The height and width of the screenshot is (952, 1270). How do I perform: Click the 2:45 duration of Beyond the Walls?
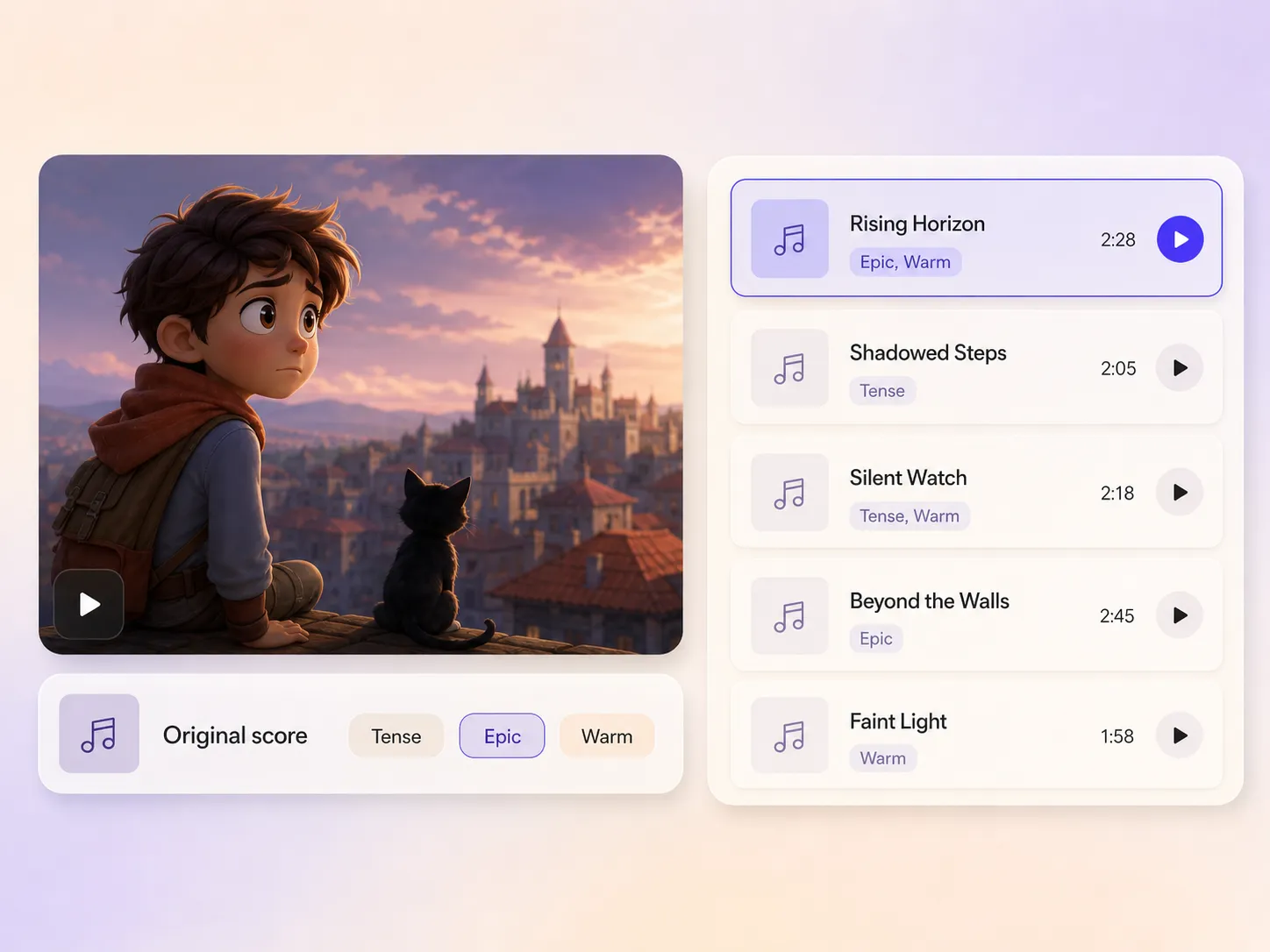point(1117,616)
